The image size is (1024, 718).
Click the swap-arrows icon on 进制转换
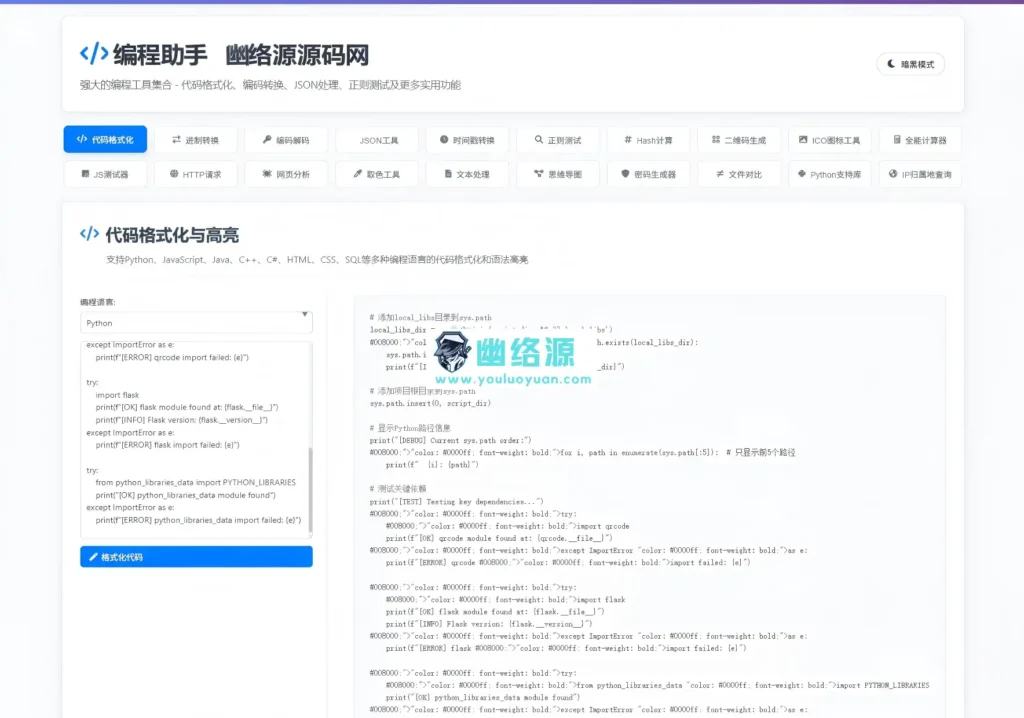(176, 140)
